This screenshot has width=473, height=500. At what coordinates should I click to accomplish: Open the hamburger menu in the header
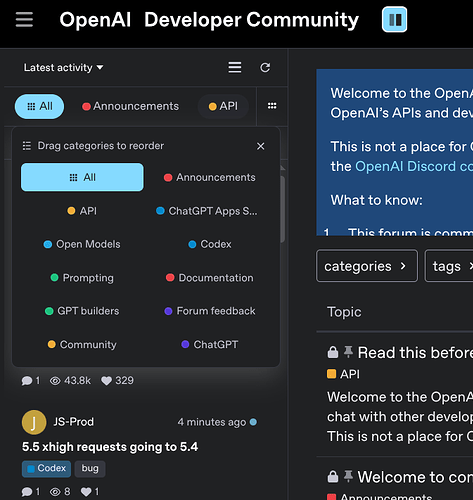(x=24, y=20)
